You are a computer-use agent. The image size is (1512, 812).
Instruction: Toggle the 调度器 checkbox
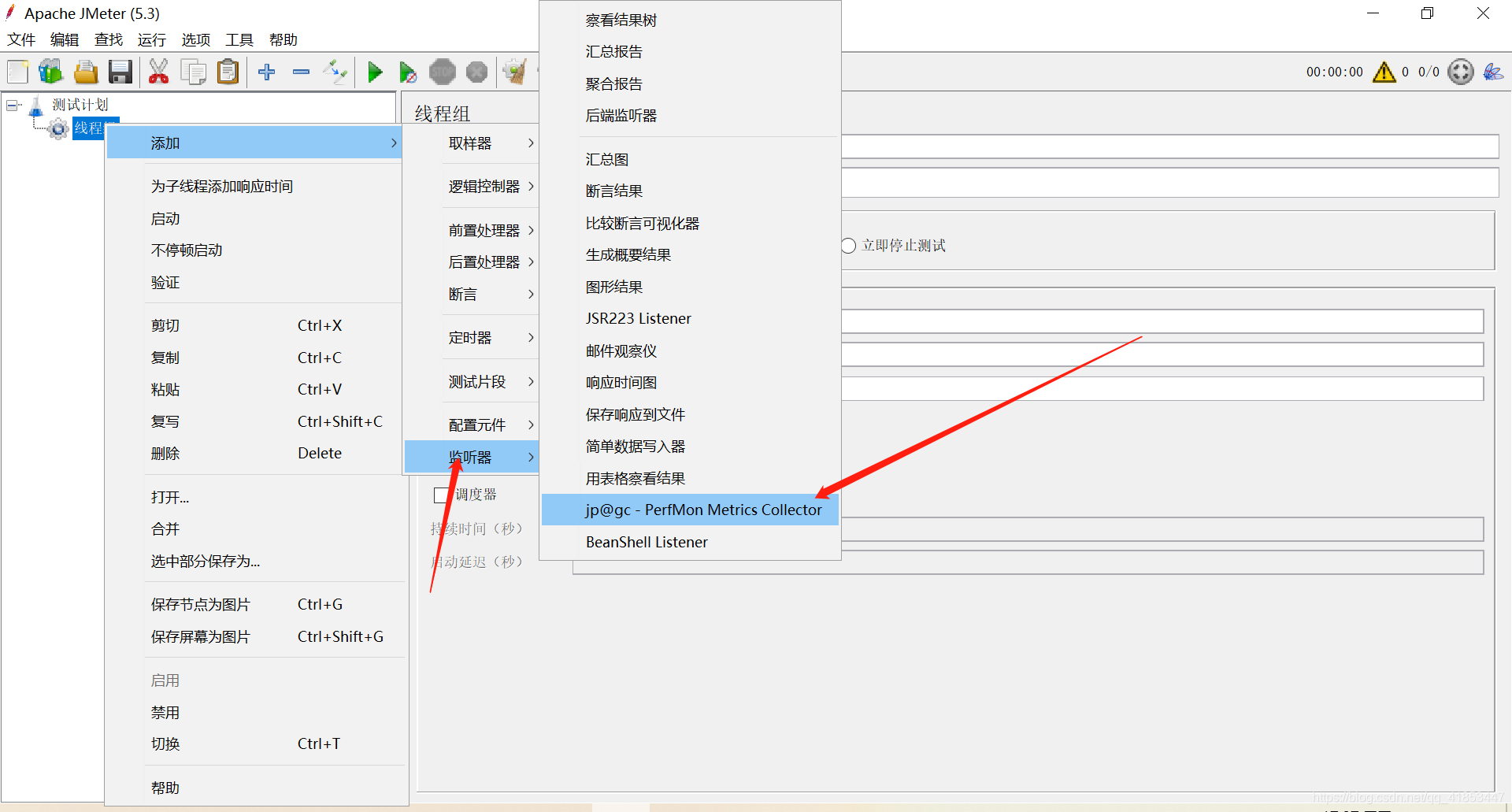(x=441, y=495)
